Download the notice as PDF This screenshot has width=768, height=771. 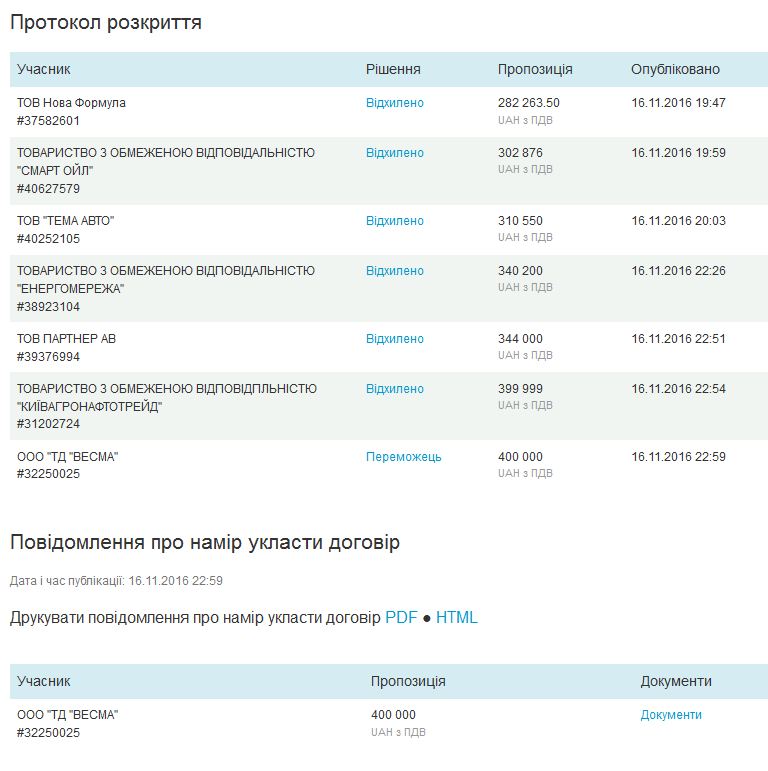pos(401,618)
